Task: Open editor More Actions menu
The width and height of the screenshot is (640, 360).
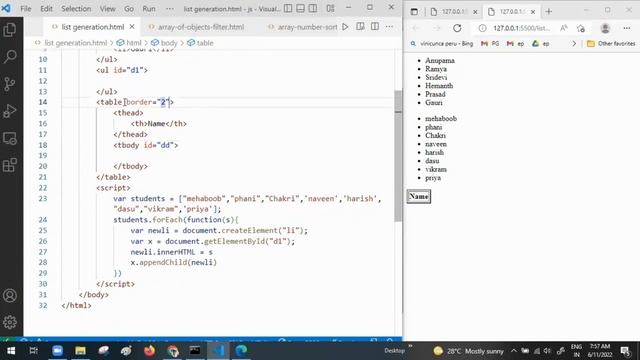Action: coord(389,27)
